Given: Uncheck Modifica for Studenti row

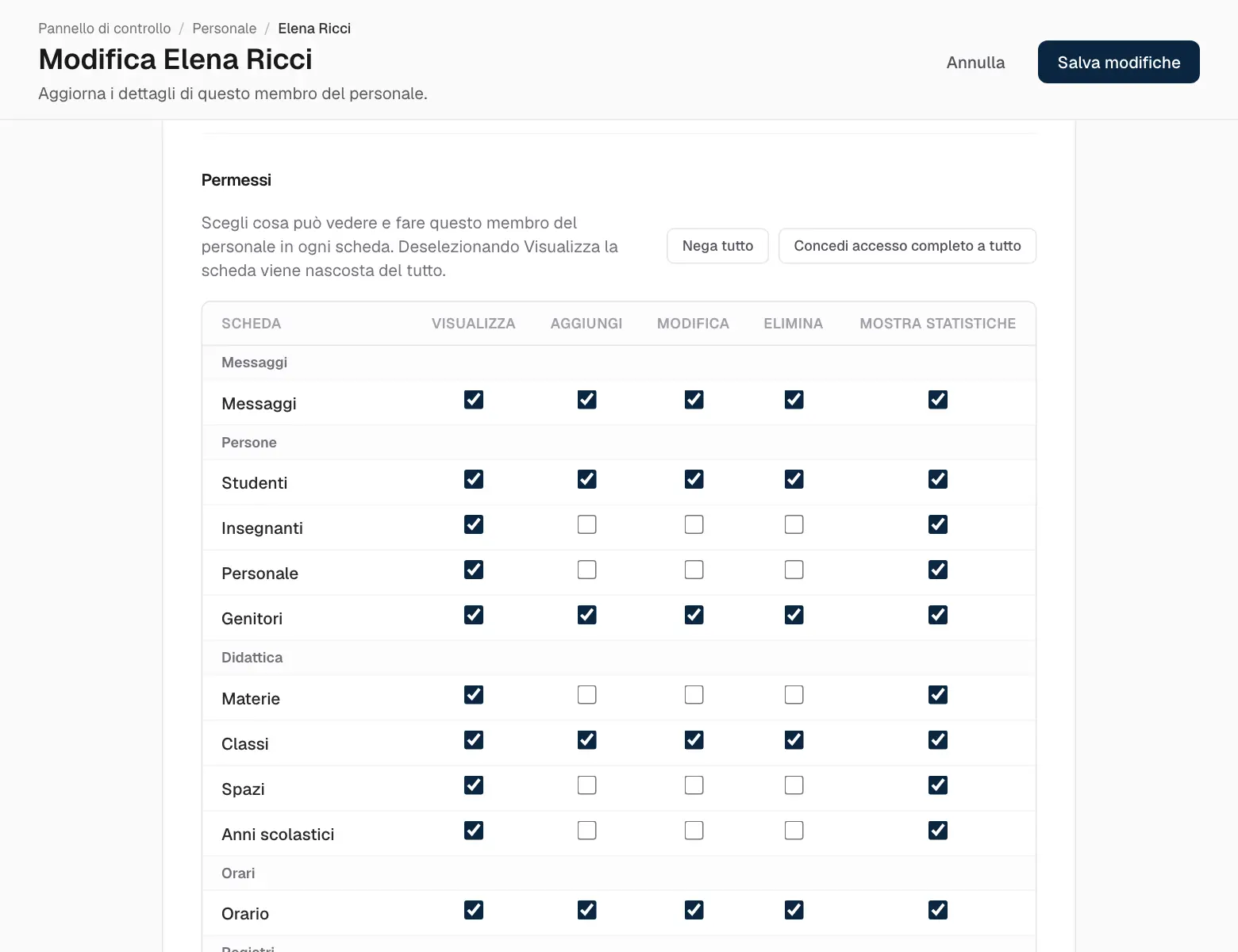Looking at the screenshot, I should 694,479.
